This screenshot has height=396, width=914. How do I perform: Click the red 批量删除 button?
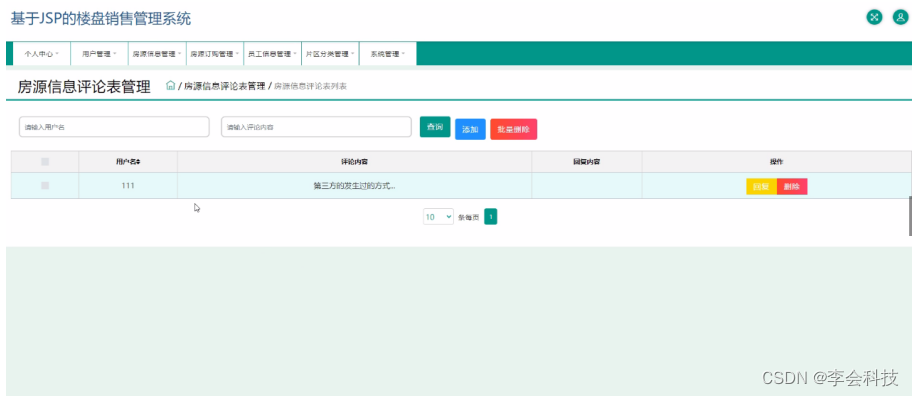coord(514,129)
